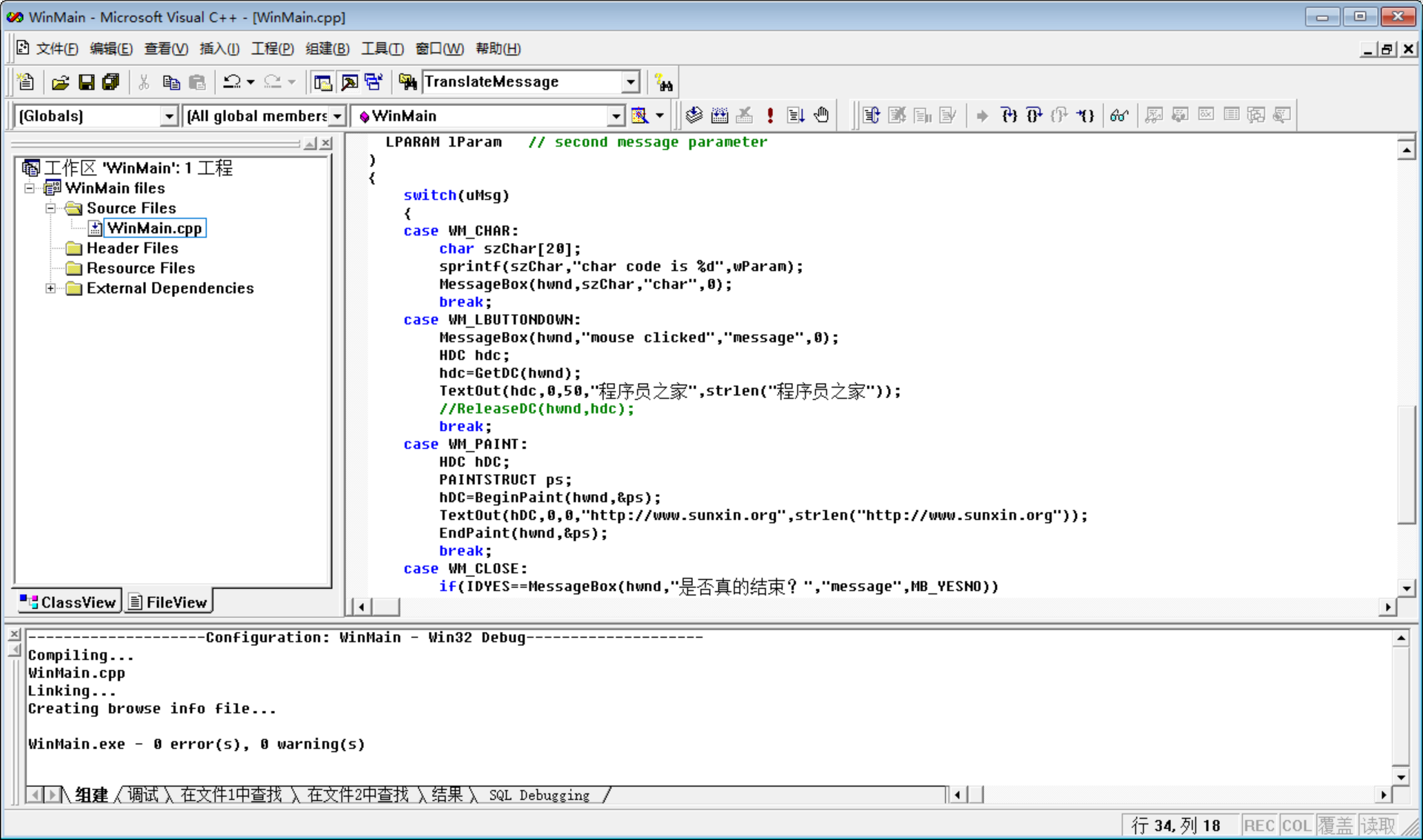This screenshot has height=840, width=1423.
Task: Compile the file with the Compile icon
Action: click(x=694, y=116)
